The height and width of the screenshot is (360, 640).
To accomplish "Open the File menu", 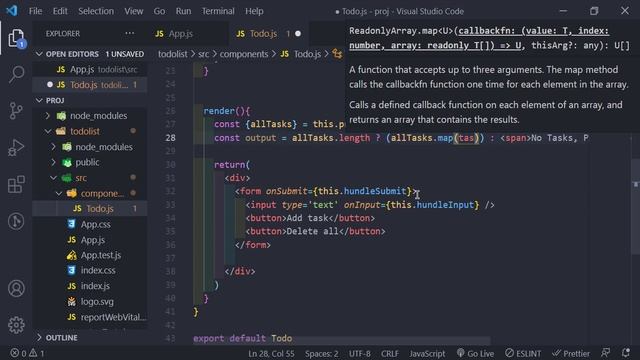I will (36, 11).
